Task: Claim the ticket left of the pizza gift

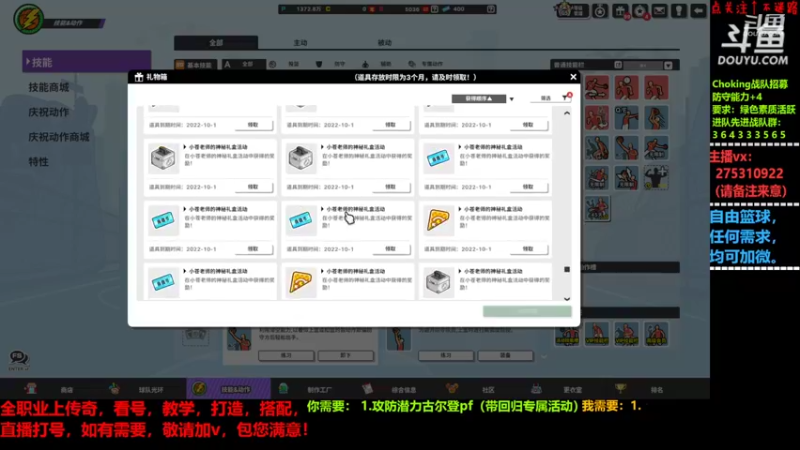Action: [x=391, y=249]
